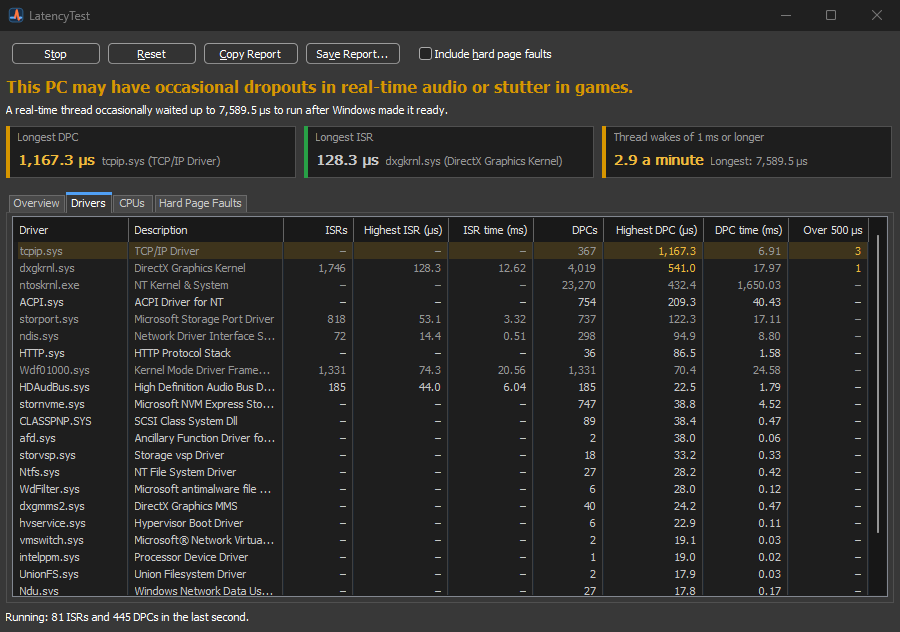Open the Save Report dialog

352,54
